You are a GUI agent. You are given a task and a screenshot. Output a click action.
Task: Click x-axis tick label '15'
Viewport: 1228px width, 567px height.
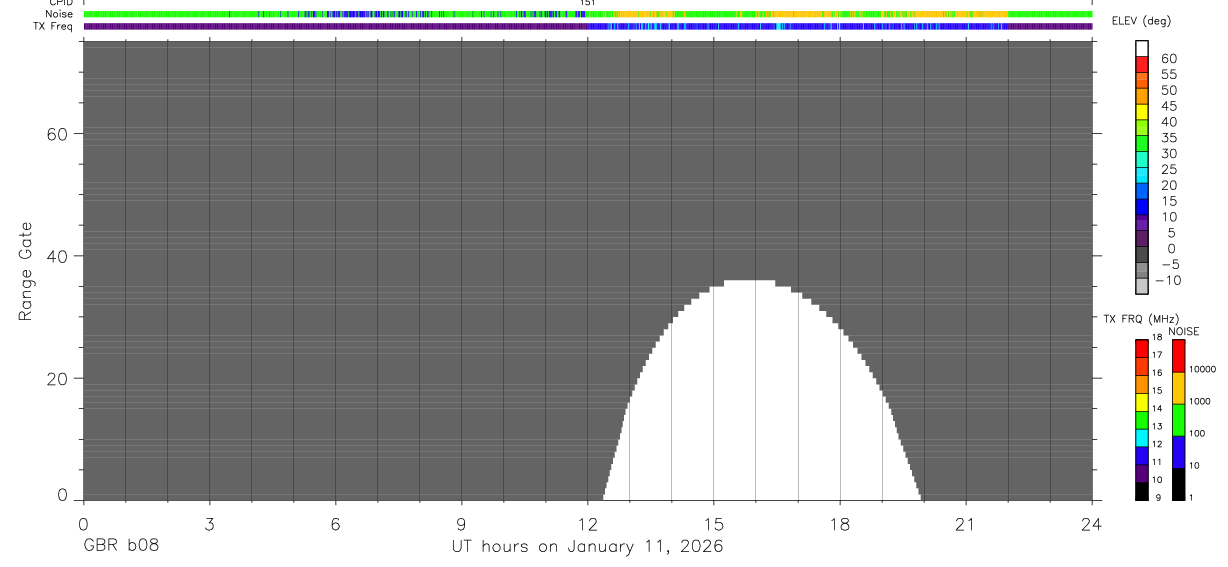click(x=713, y=524)
